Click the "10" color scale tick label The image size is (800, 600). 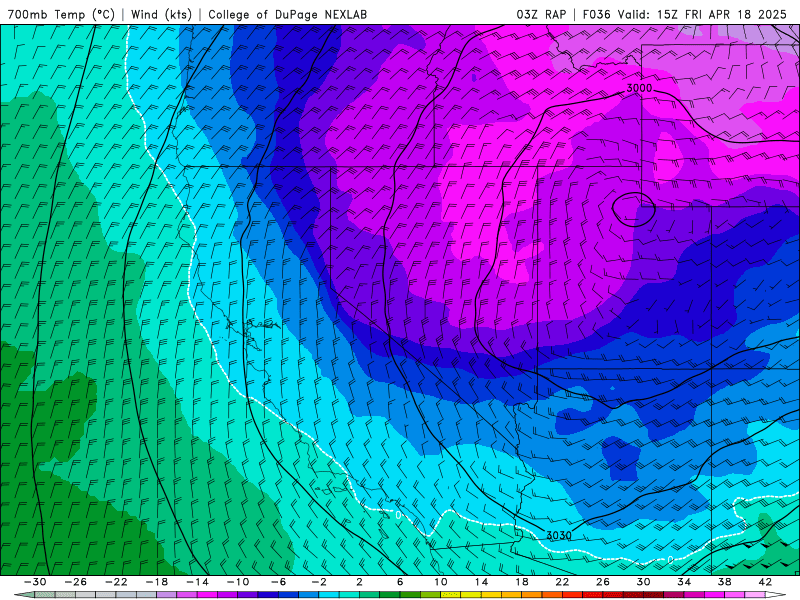(441, 582)
